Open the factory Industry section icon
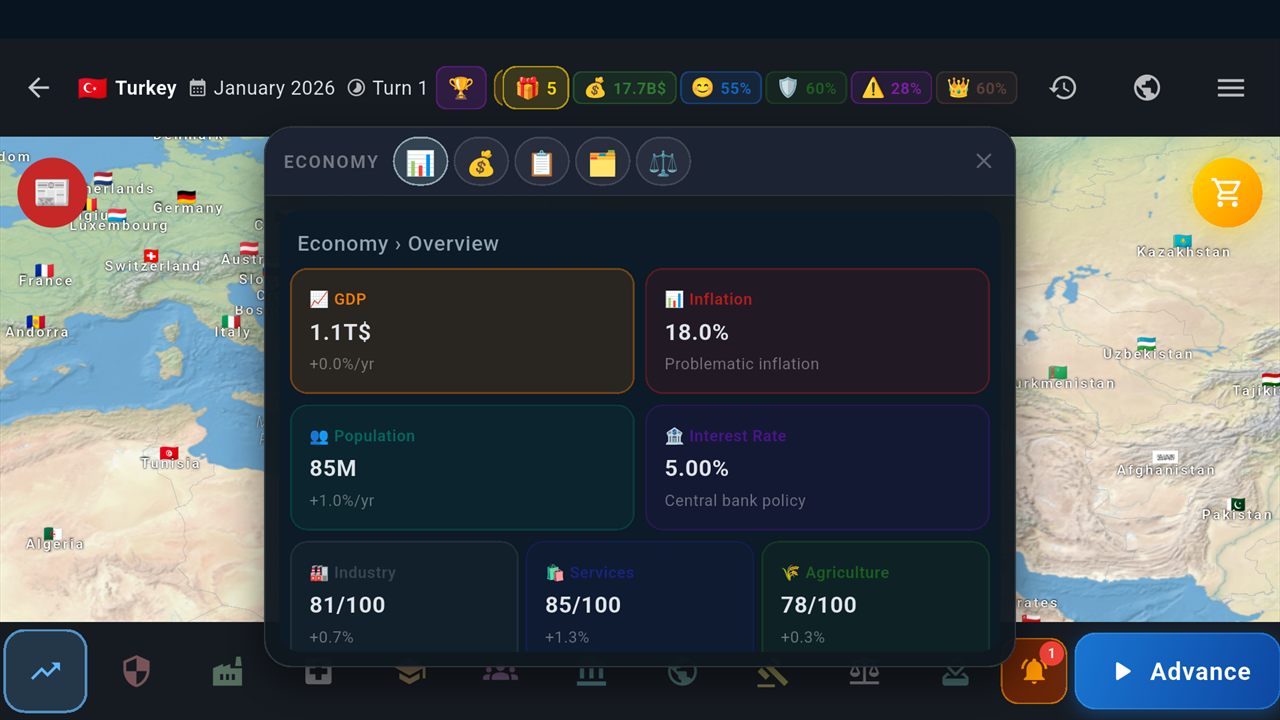 228,672
